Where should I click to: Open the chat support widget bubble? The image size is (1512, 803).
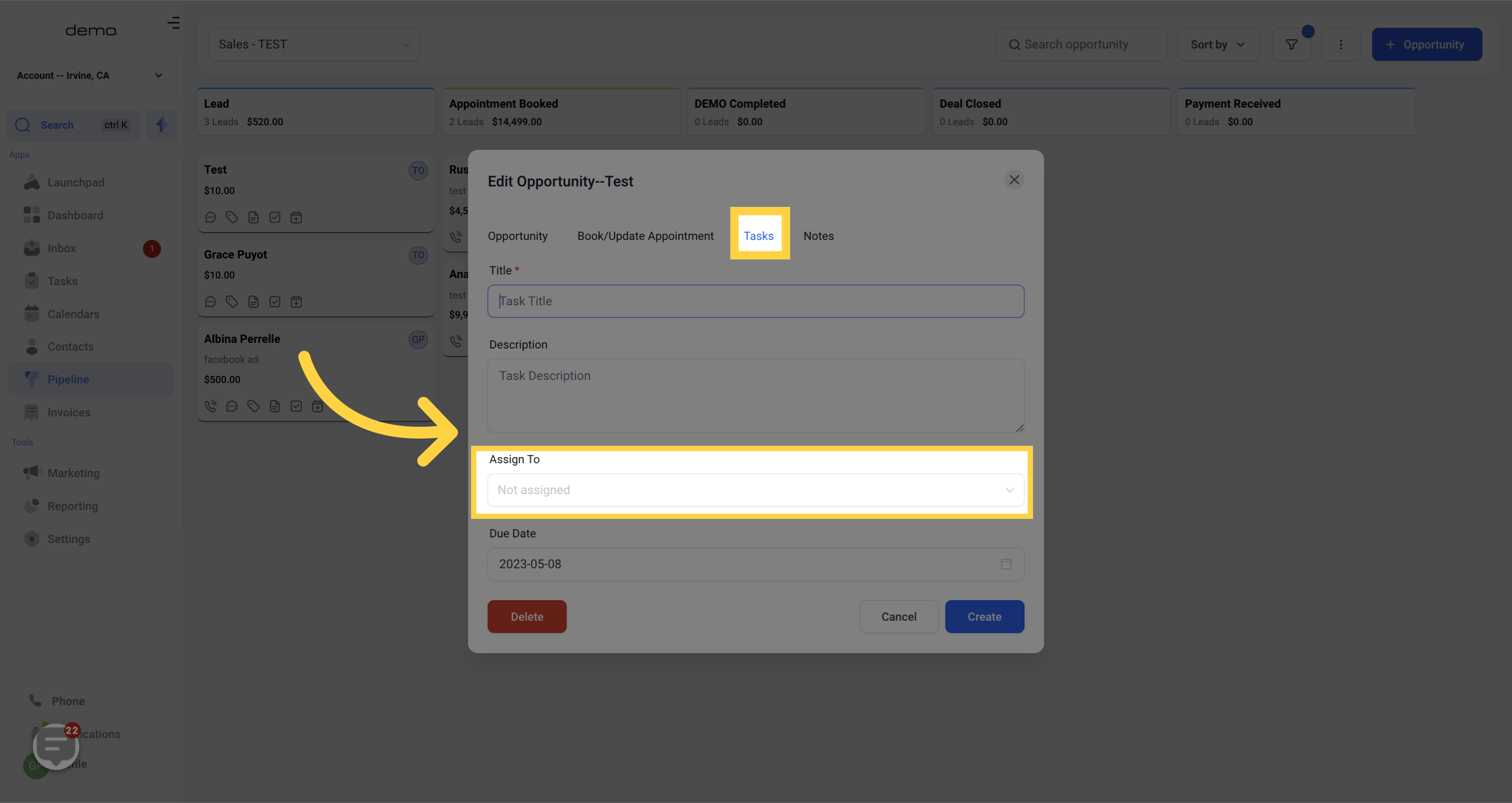tap(56, 745)
